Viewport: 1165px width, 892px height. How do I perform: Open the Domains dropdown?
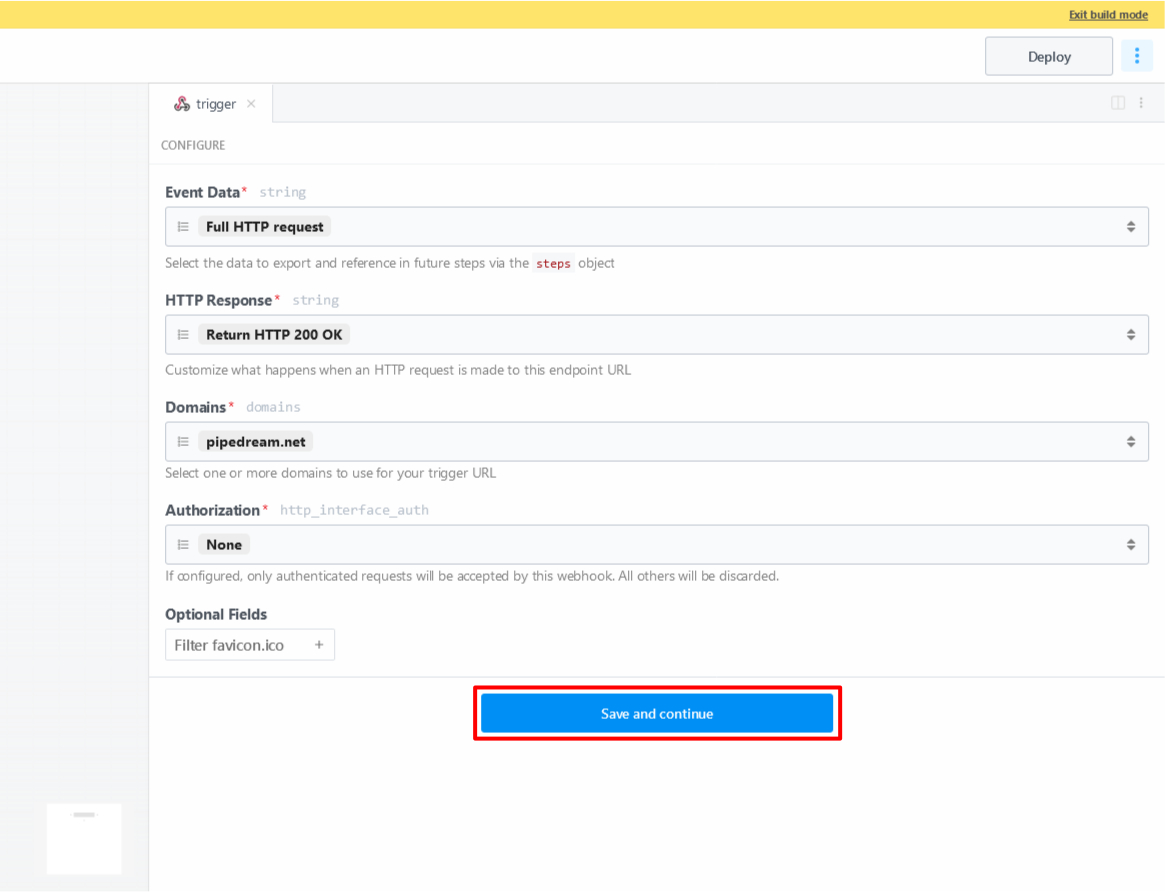pyautogui.click(x=657, y=441)
